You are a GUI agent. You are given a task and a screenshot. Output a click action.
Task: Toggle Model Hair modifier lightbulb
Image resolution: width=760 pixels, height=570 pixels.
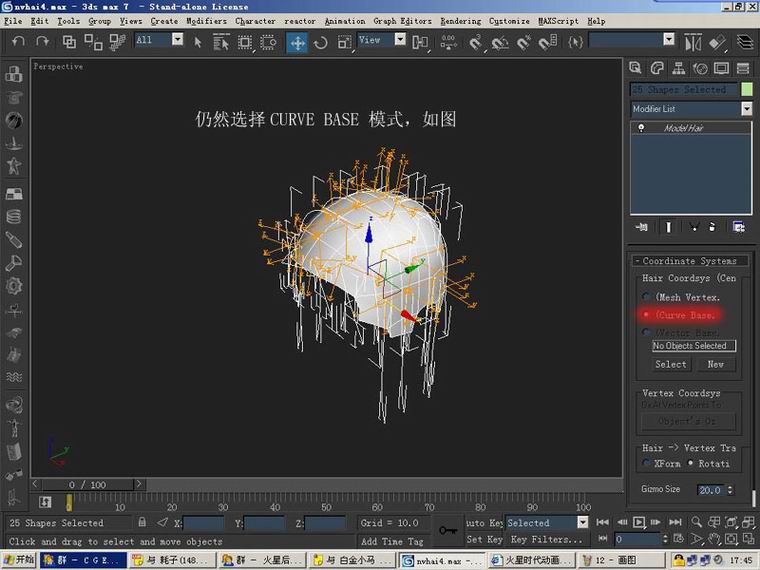(641, 128)
